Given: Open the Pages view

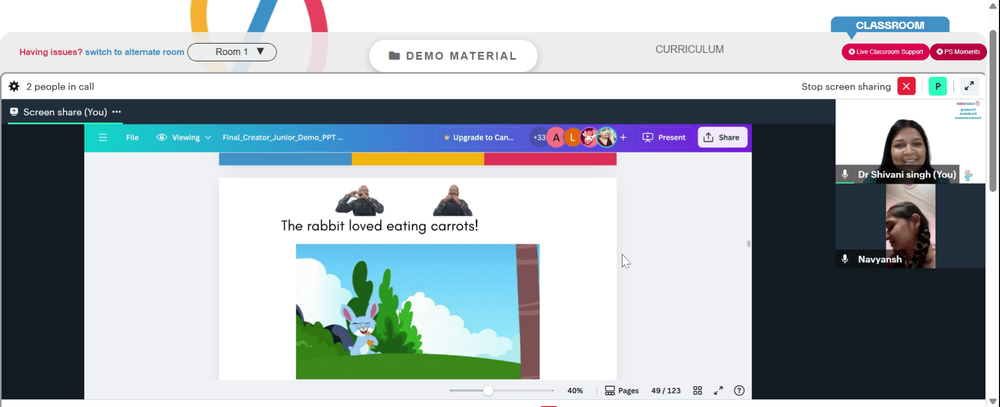Looking at the screenshot, I should coord(622,390).
